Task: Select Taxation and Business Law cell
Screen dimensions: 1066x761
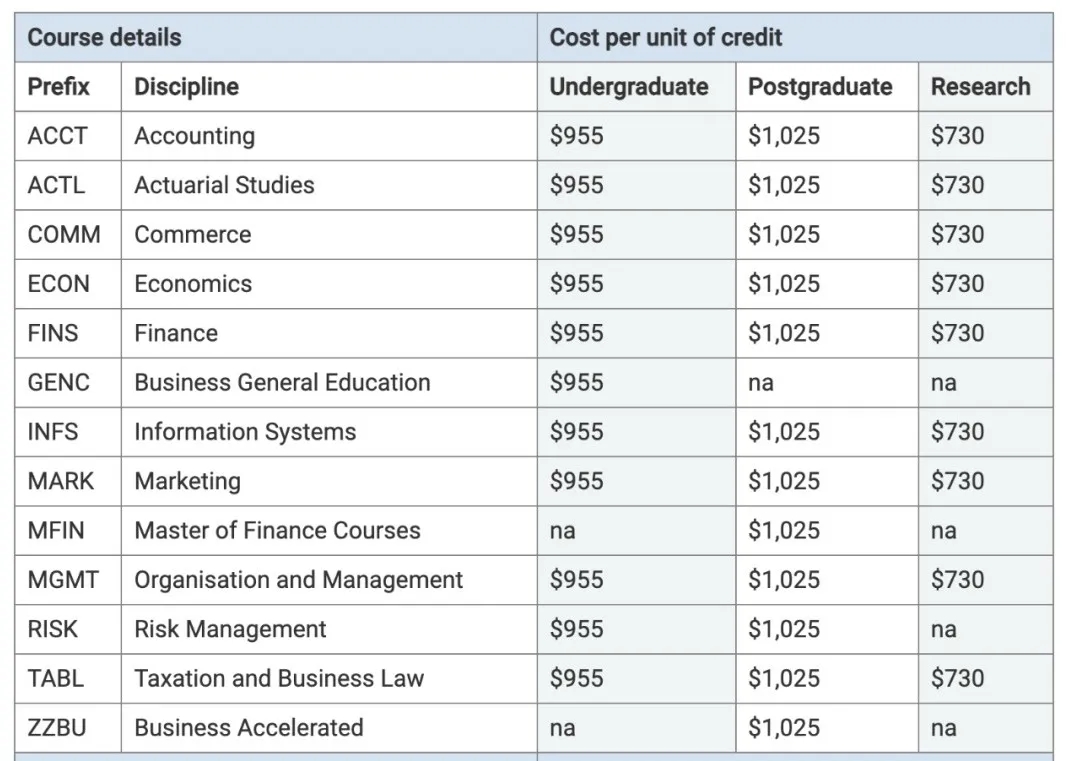Action: click(x=329, y=679)
